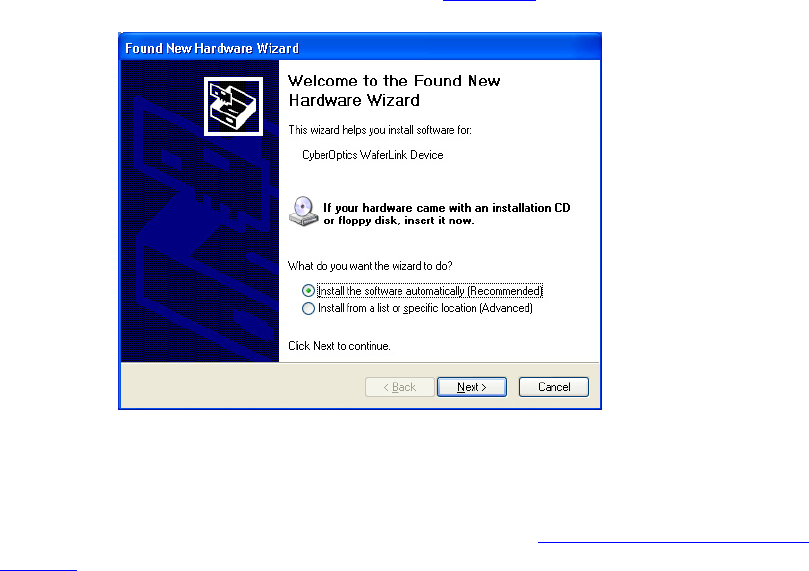Click the Found New Hardware Wizard title bar
This screenshot has width=809, height=571.
coord(360,47)
